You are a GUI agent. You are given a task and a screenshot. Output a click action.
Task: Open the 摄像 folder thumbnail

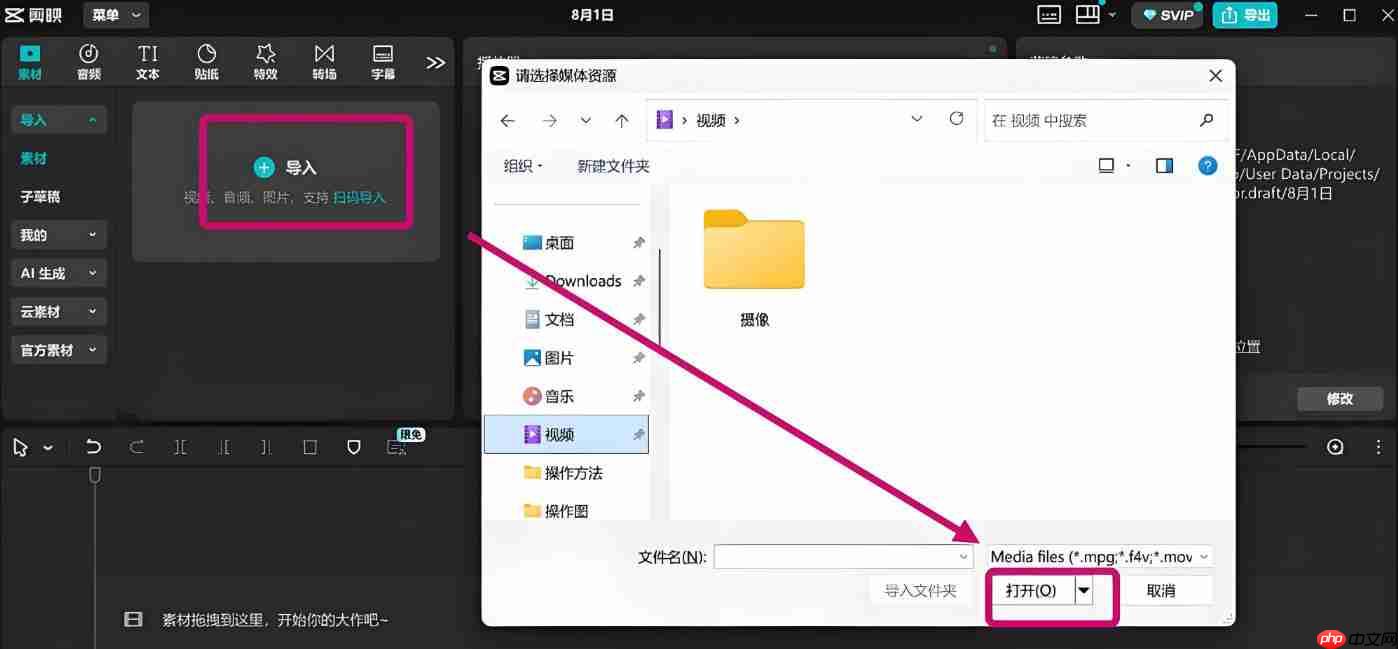[x=753, y=252]
